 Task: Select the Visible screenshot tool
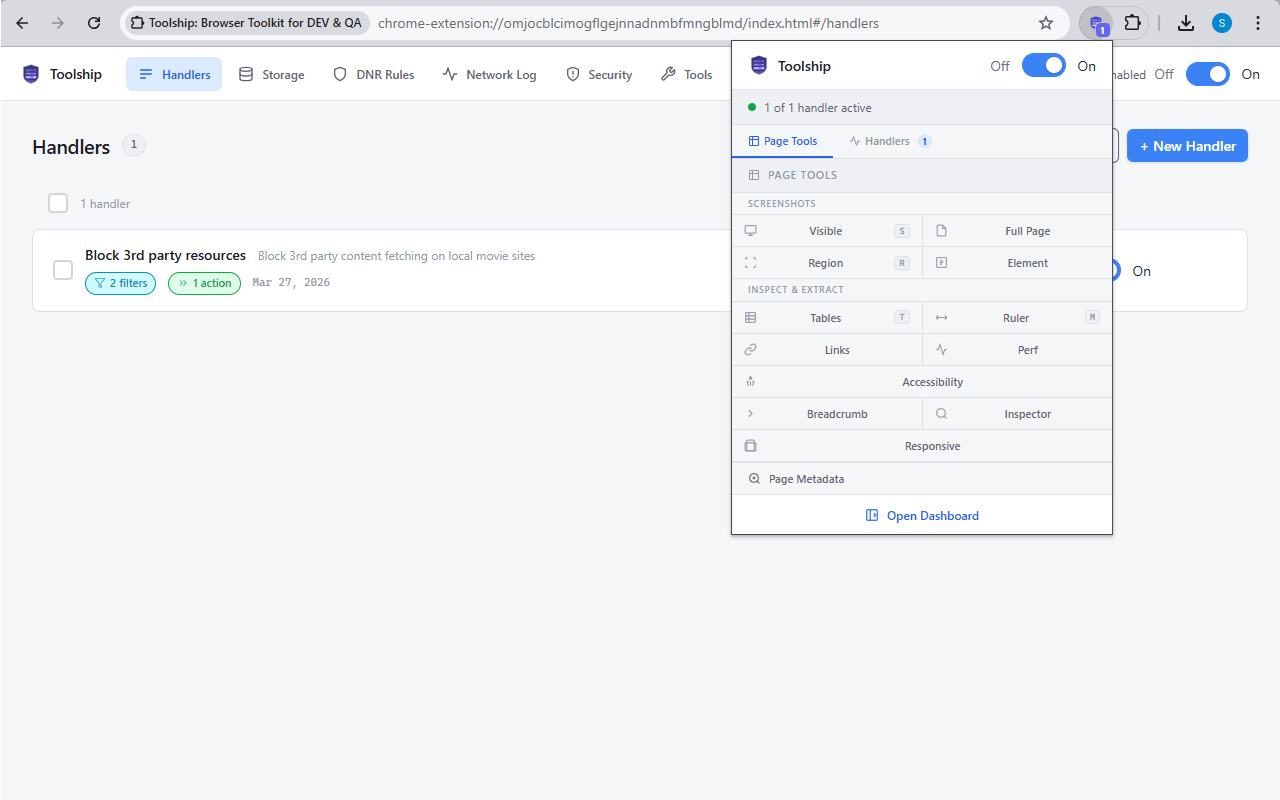[x=825, y=230]
